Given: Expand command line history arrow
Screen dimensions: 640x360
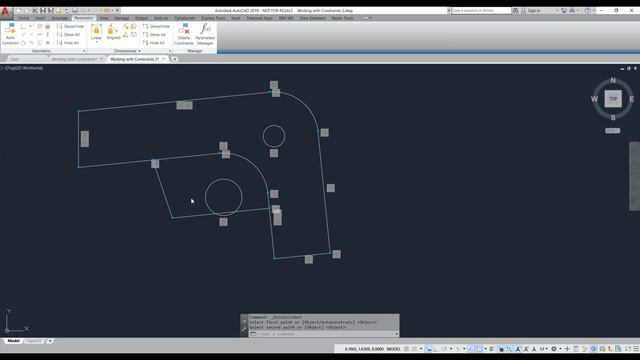Looking at the screenshot, I should coord(396,334).
